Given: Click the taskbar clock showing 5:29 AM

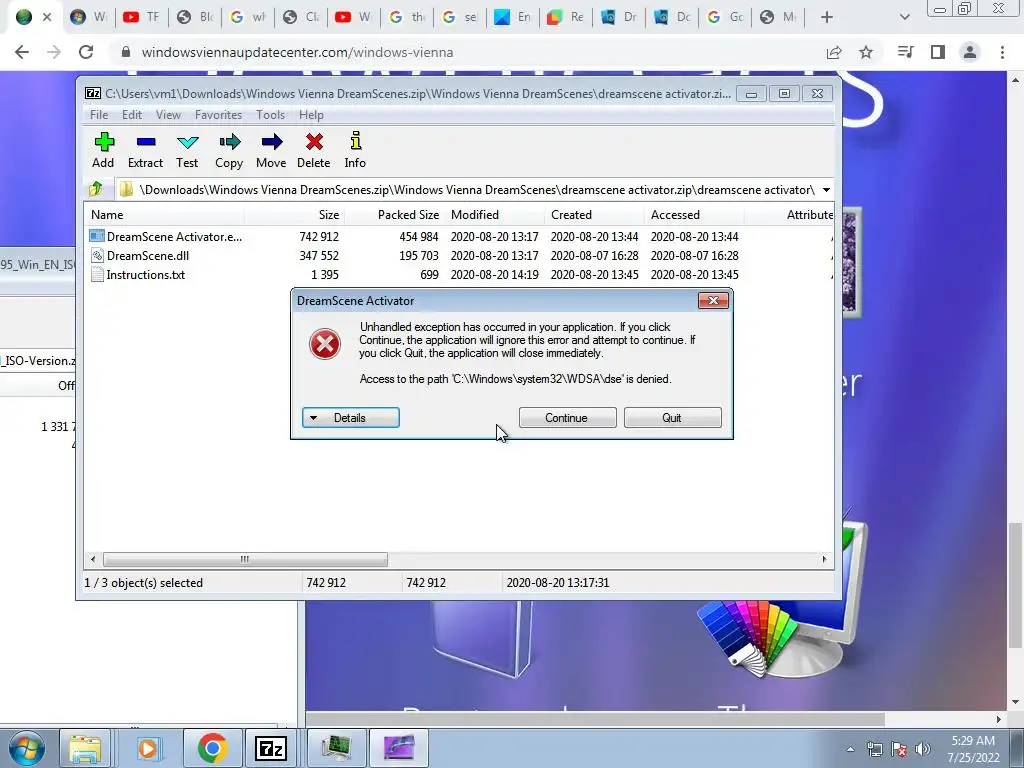Looking at the screenshot, I should tap(973, 749).
